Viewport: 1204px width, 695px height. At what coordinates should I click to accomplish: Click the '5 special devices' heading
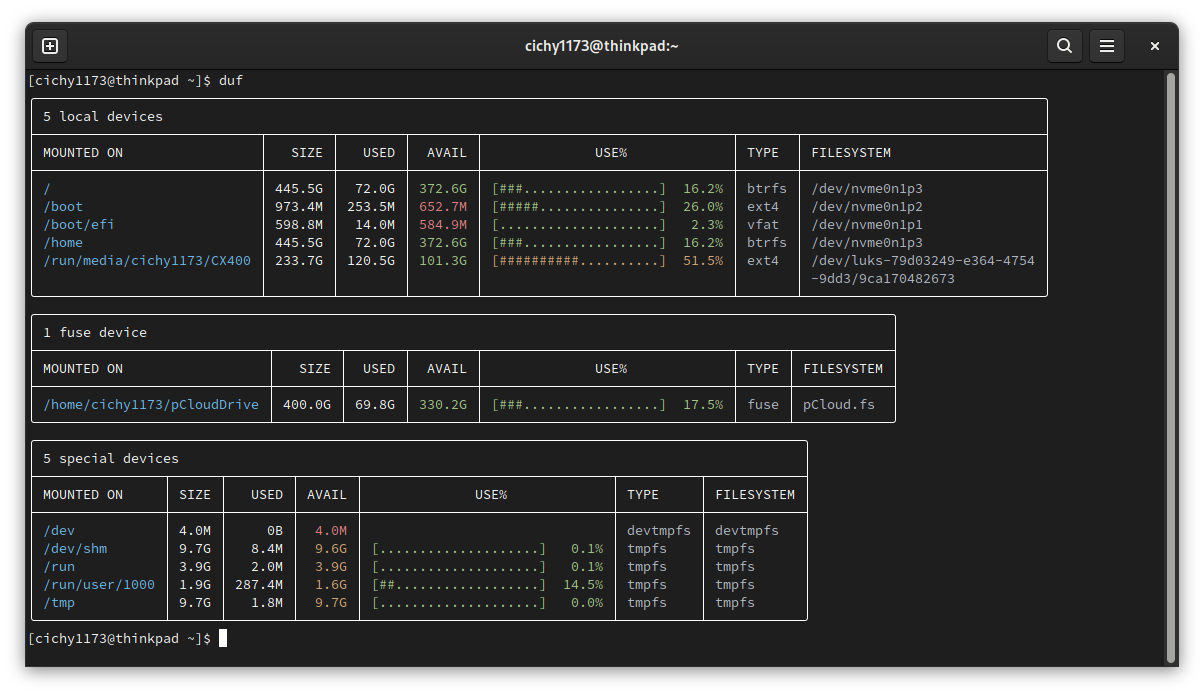pos(111,458)
